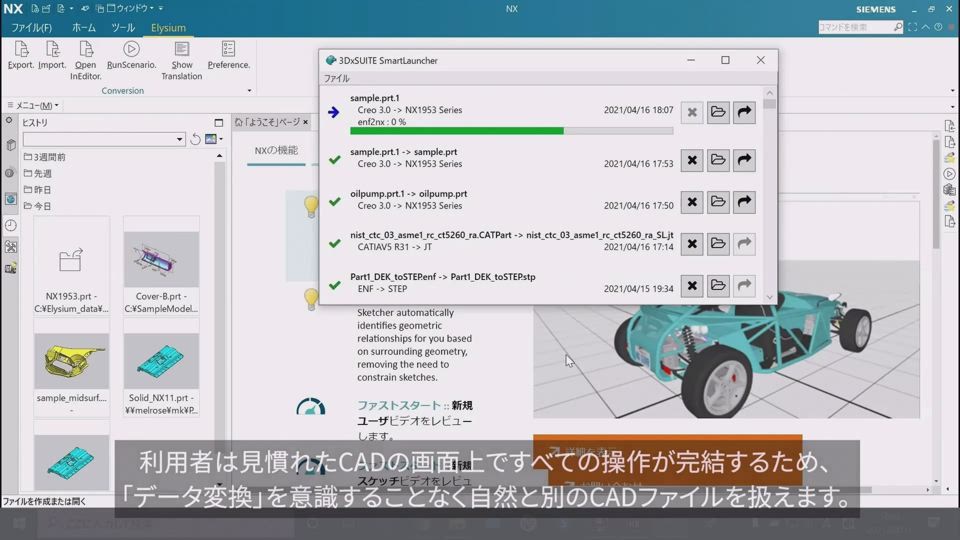The height and width of the screenshot is (540, 960).
Task: Delete the Part1_DEK_toSTEP entry
Action: (x=692, y=285)
